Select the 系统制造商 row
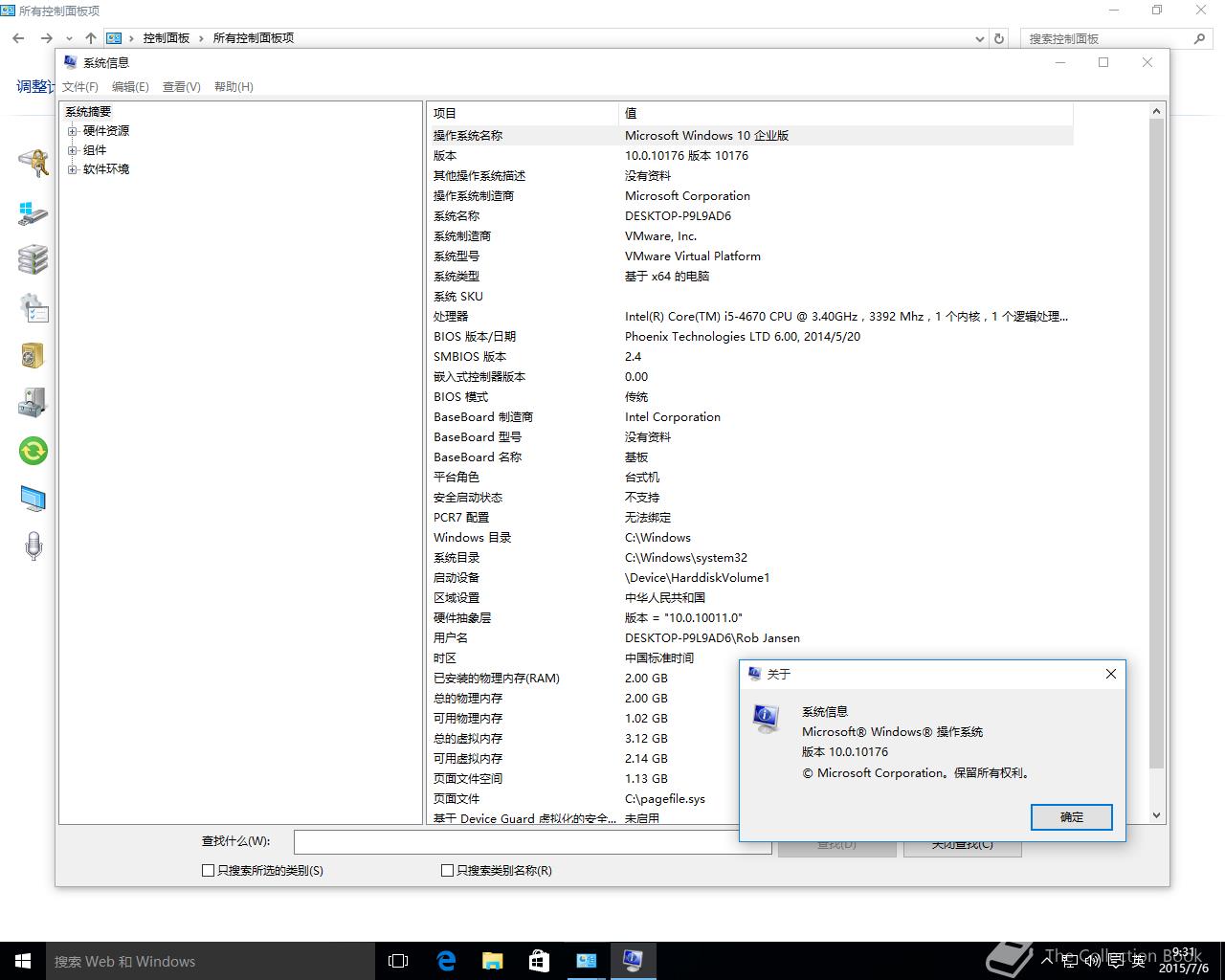This screenshot has height=980, width=1225. click(749, 236)
